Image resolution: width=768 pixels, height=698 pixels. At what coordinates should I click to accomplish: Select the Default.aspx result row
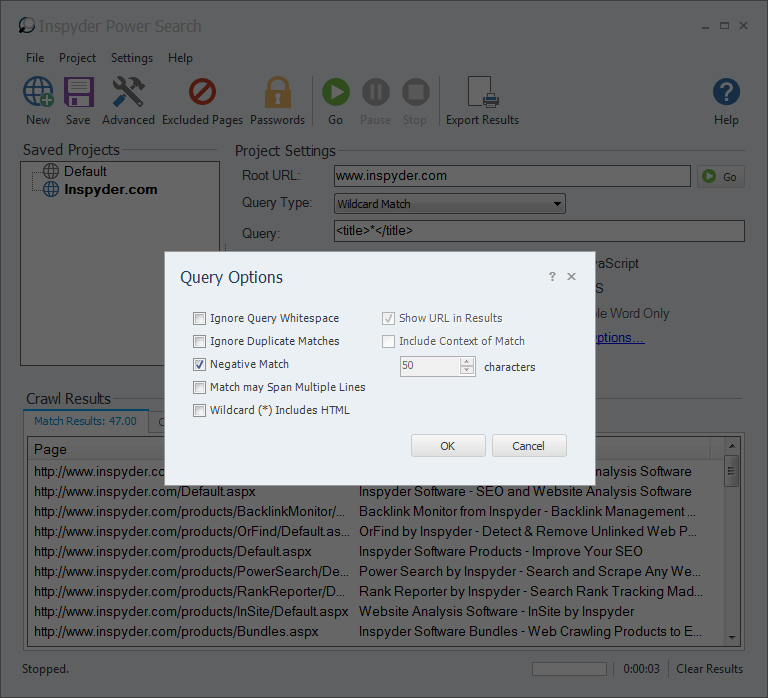[x=376, y=491]
